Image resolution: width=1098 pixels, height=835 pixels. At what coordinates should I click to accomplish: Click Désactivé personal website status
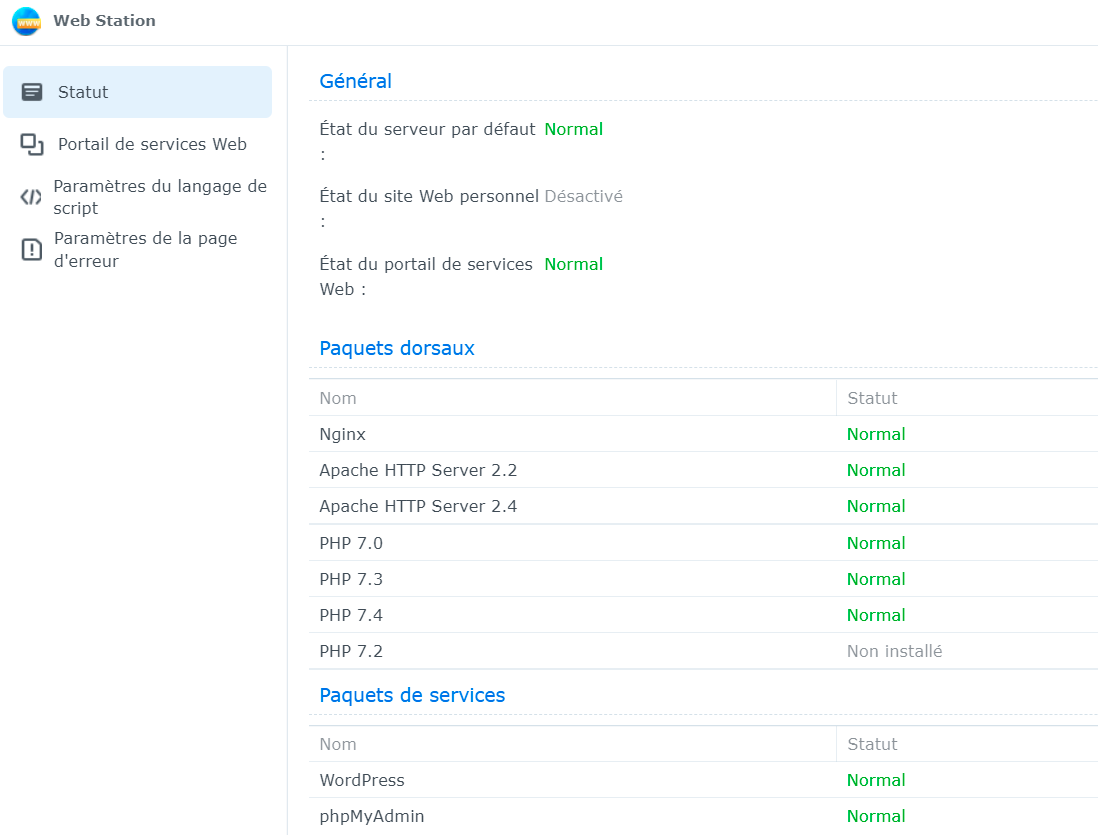pyautogui.click(x=583, y=196)
